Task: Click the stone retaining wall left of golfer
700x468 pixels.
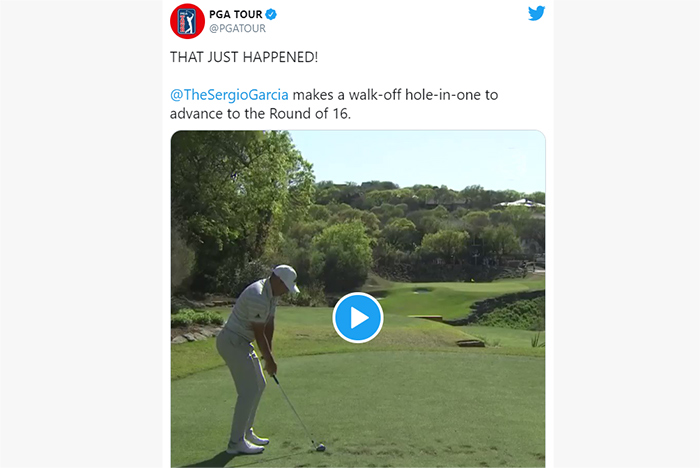Action: pos(196,334)
